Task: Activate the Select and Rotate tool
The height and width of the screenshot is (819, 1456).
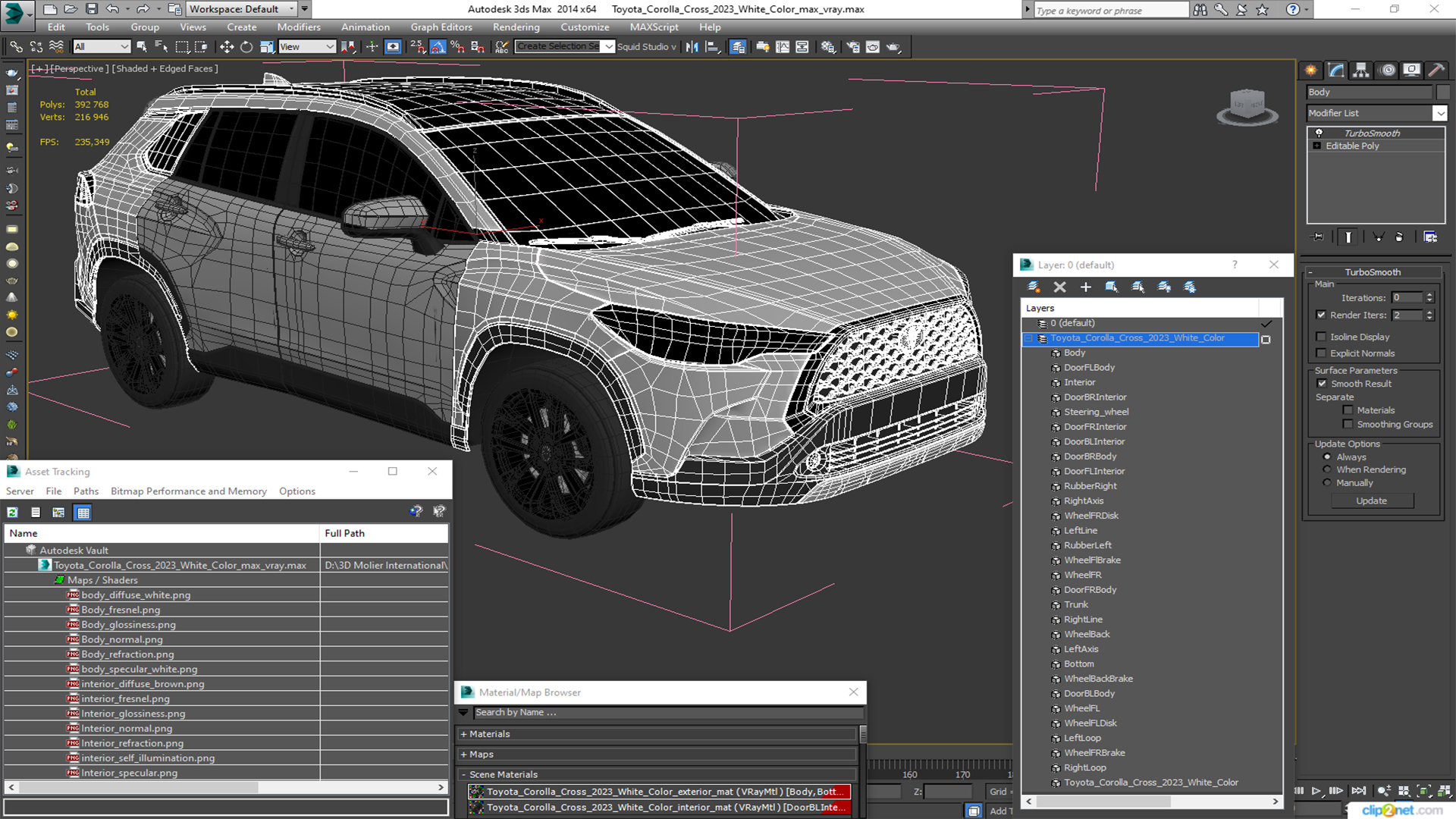Action: click(246, 47)
